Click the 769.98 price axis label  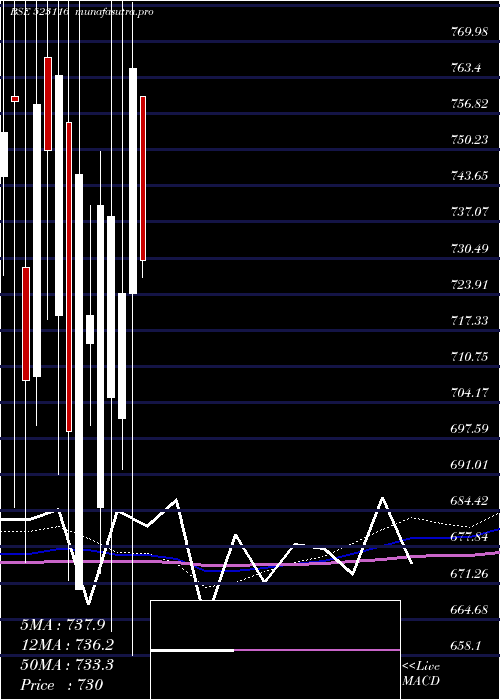point(469,32)
